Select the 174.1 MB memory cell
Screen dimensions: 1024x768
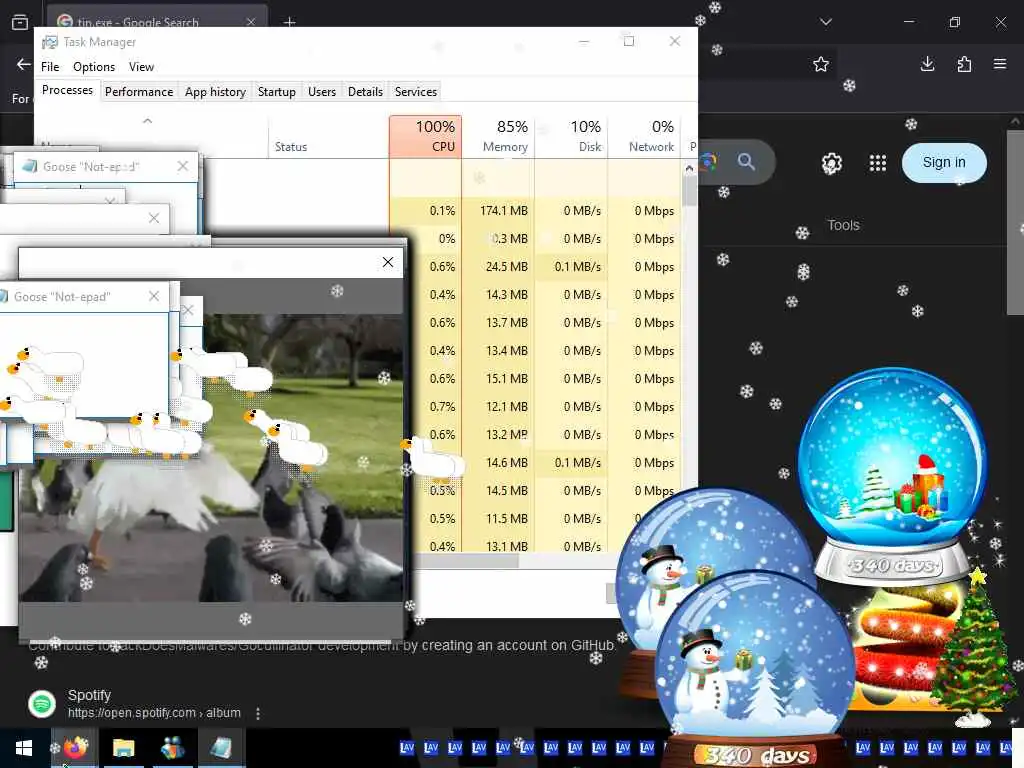tap(499, 211)
